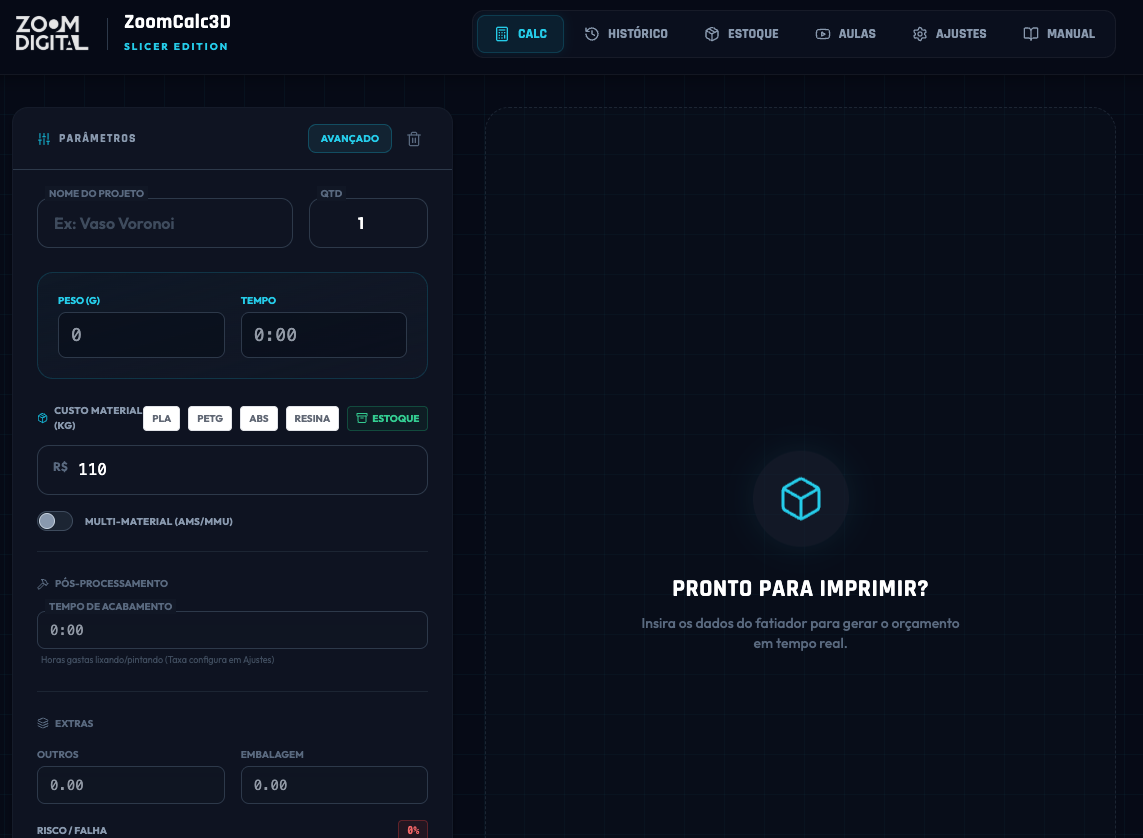Open the Aulas tab
This screenshot has width=1143, height=838.
845,34
